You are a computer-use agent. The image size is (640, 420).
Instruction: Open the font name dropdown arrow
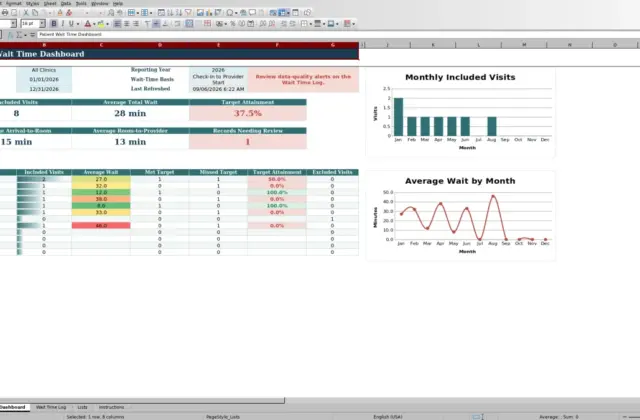13,24
